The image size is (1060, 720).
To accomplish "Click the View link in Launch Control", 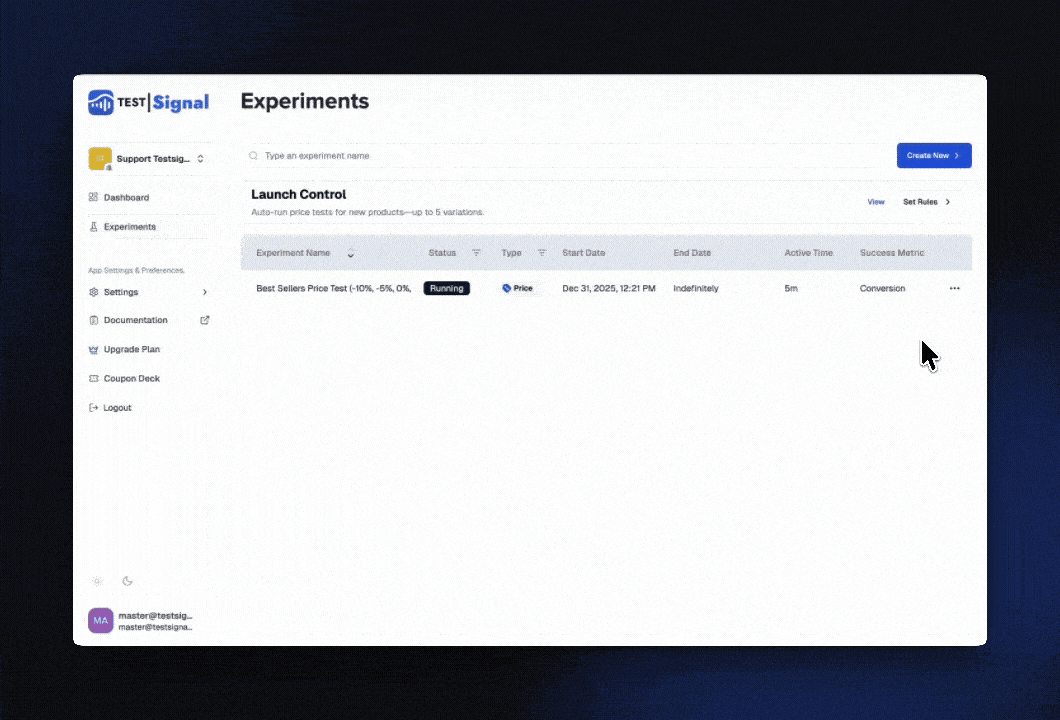I will click(x=875, y=202).
